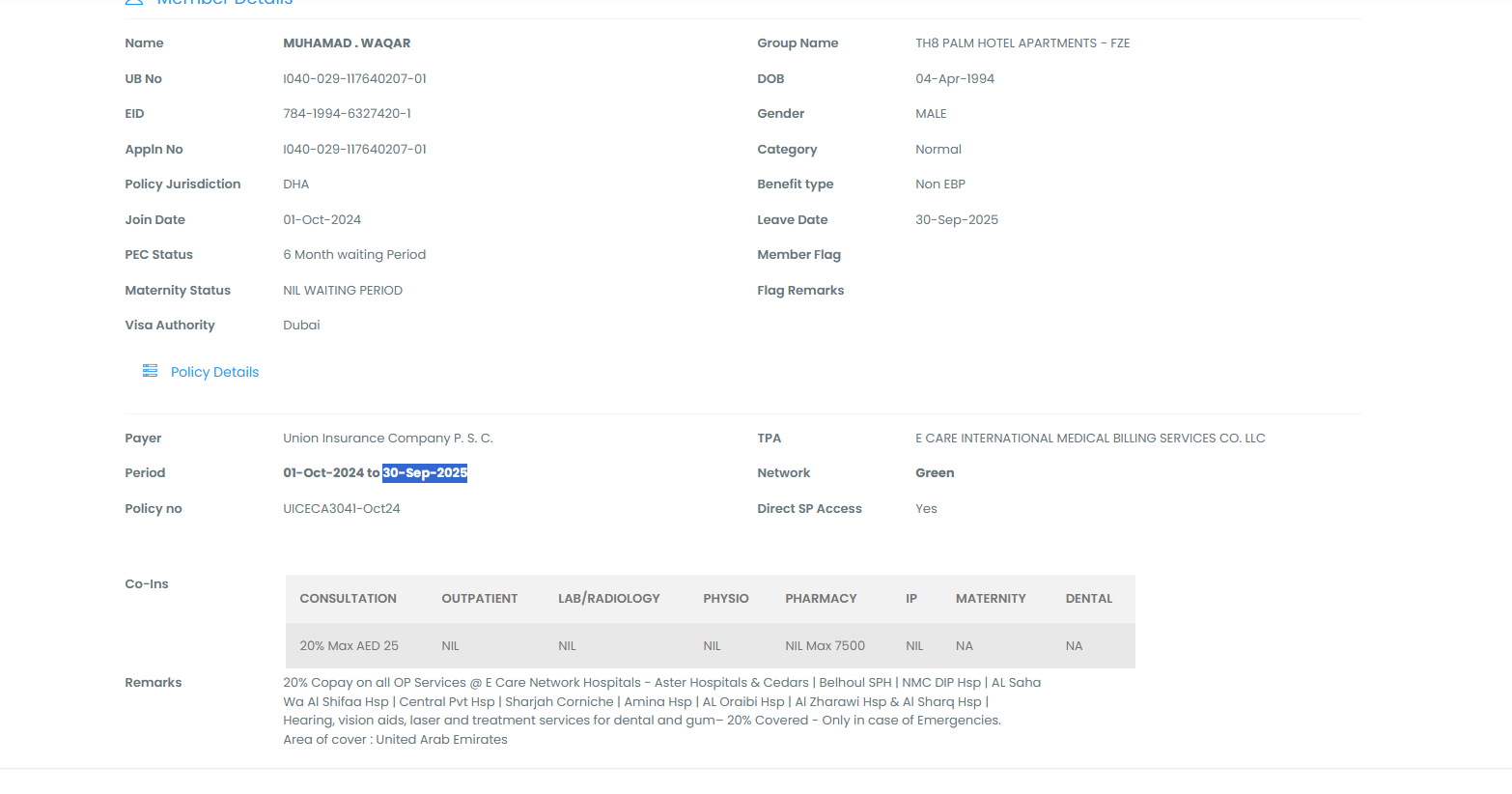Click the OUTPATIENT column header
This screenshot has width=1512, height=794.
click(480, 599)
